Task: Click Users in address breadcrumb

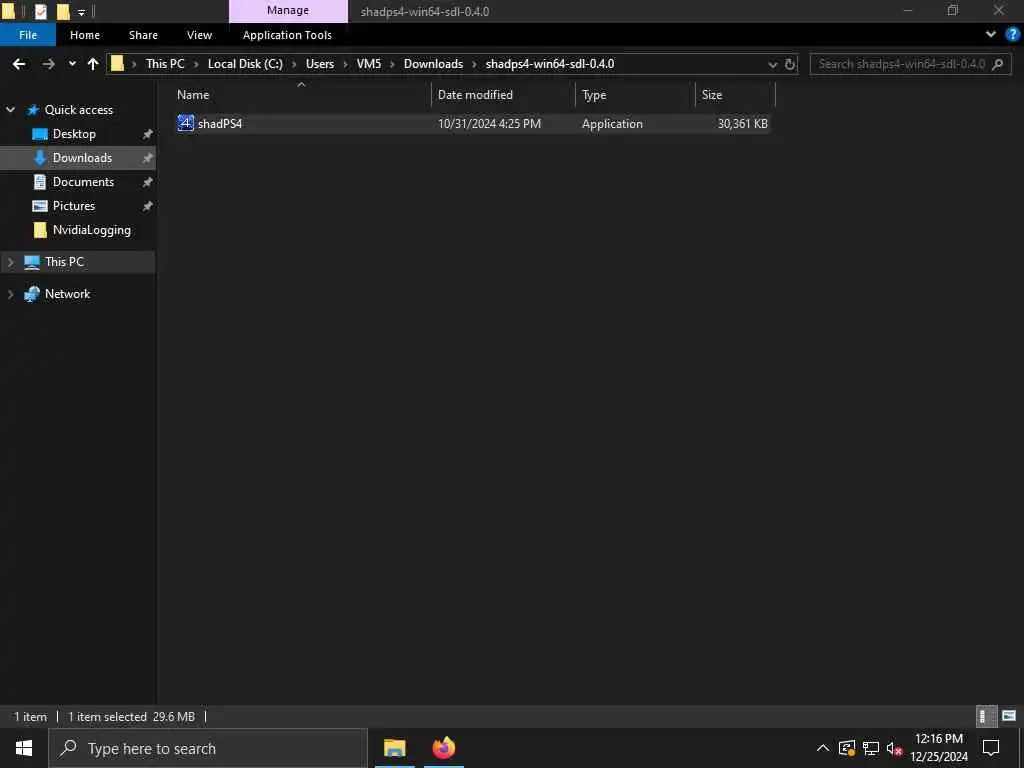Action: [320, 64]
